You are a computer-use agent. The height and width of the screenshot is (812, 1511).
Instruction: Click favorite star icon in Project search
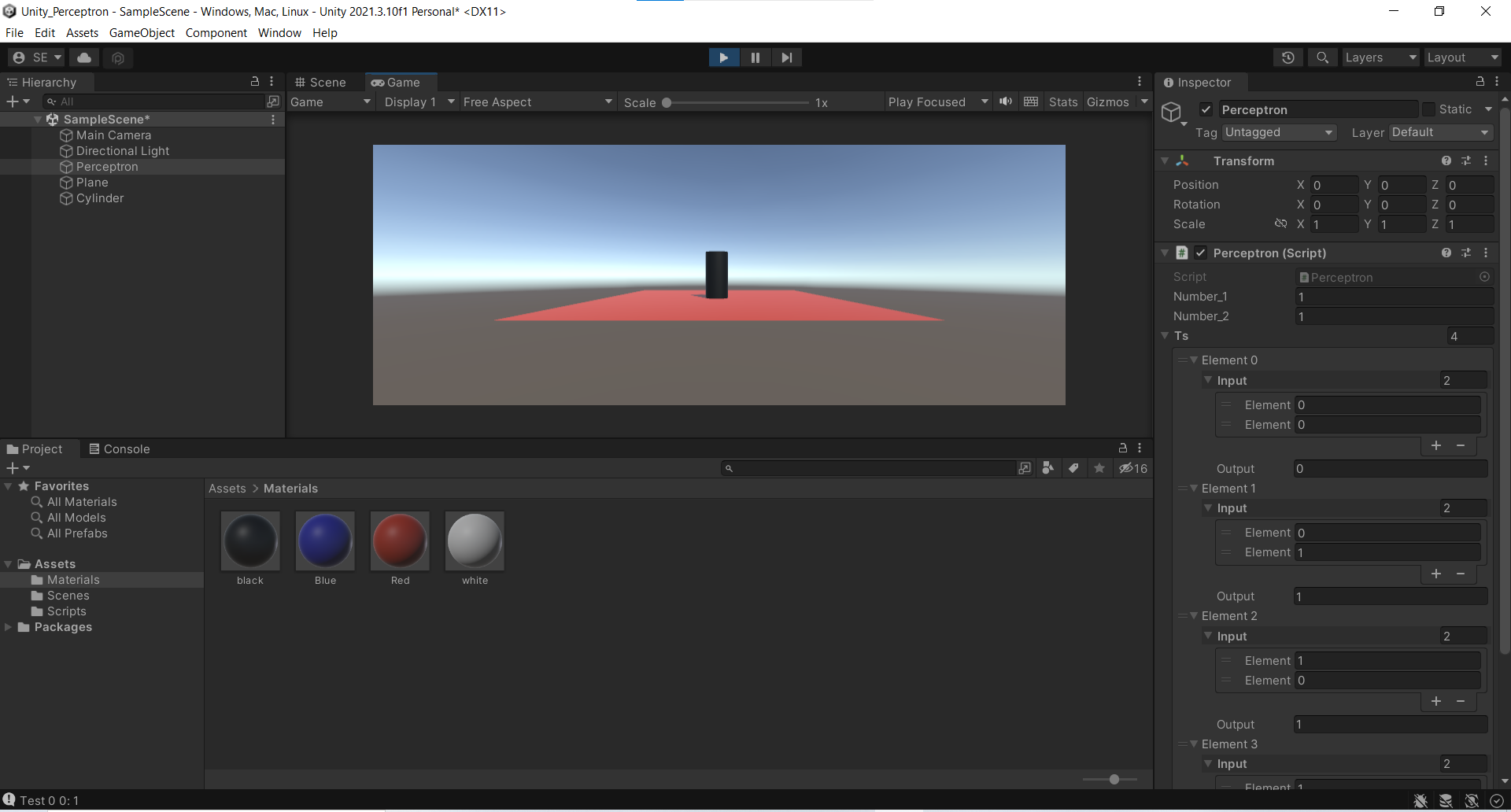point(1099,468)
